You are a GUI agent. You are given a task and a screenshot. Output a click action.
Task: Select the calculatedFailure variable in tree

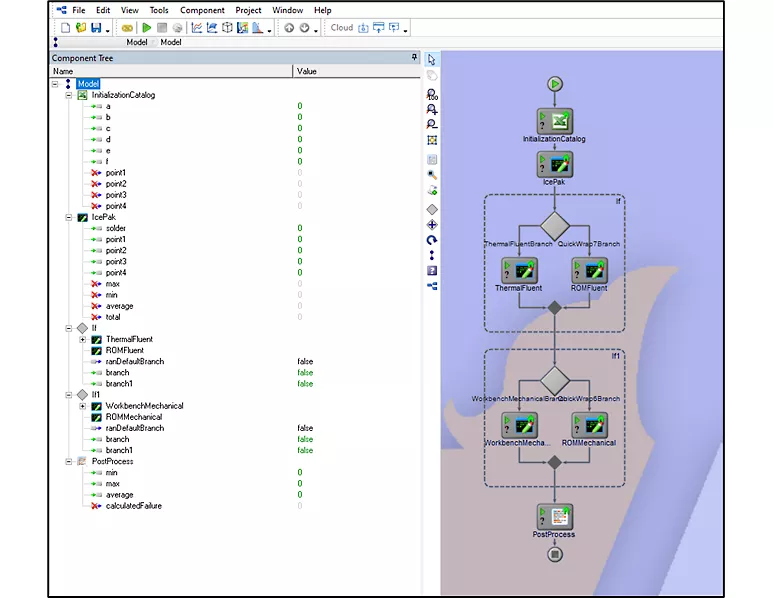tap(134, 506)
